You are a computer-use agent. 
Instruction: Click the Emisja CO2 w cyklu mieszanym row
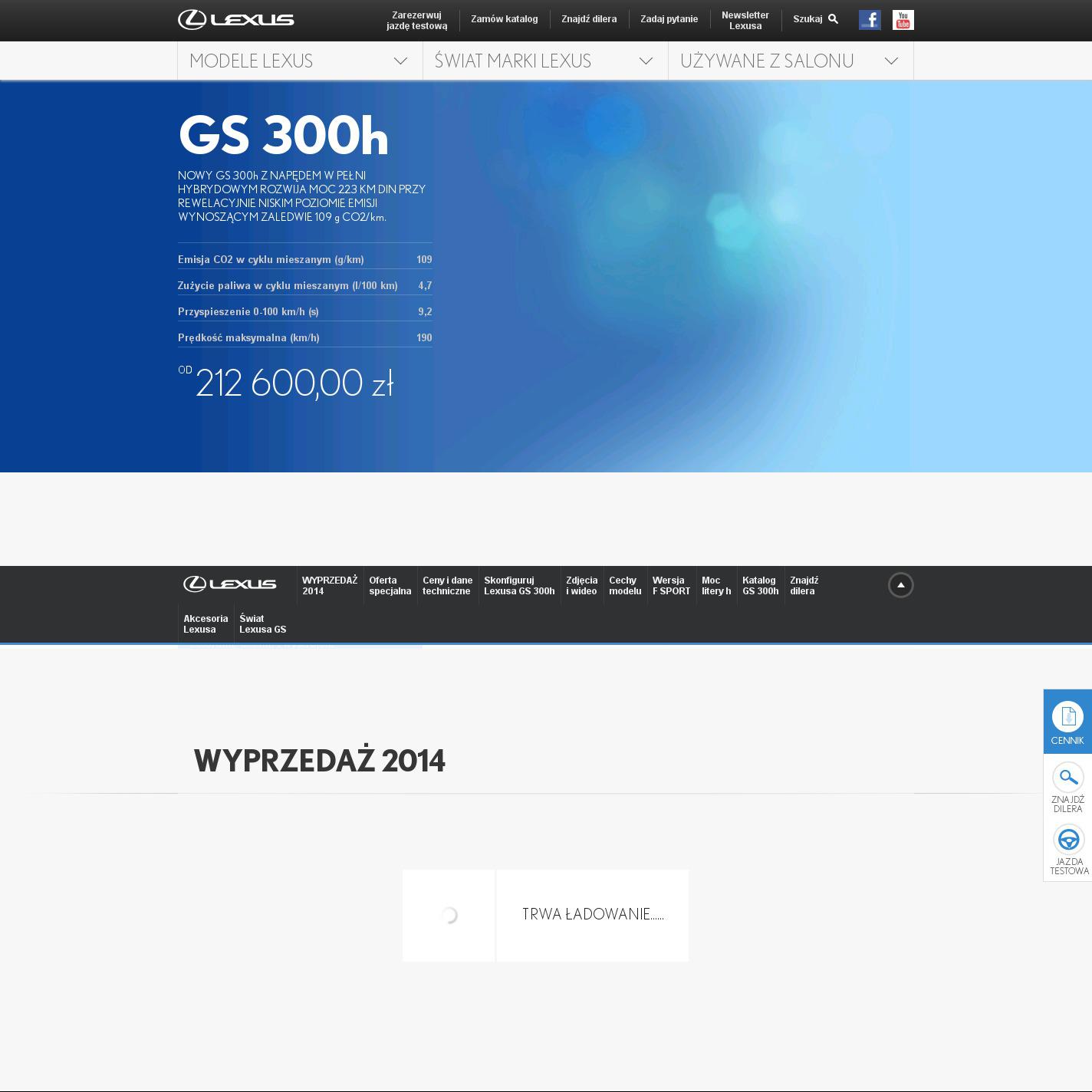tap(305, 259)
